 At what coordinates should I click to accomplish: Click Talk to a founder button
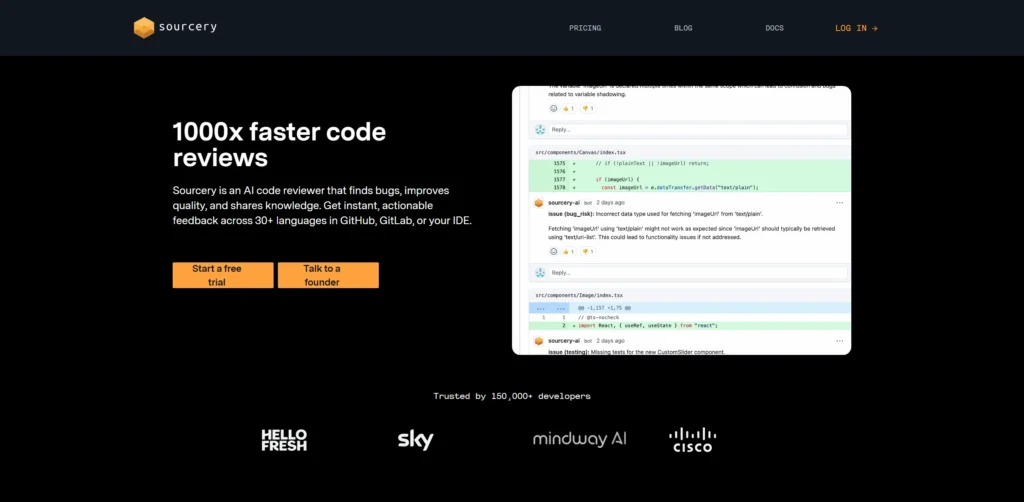328,275
